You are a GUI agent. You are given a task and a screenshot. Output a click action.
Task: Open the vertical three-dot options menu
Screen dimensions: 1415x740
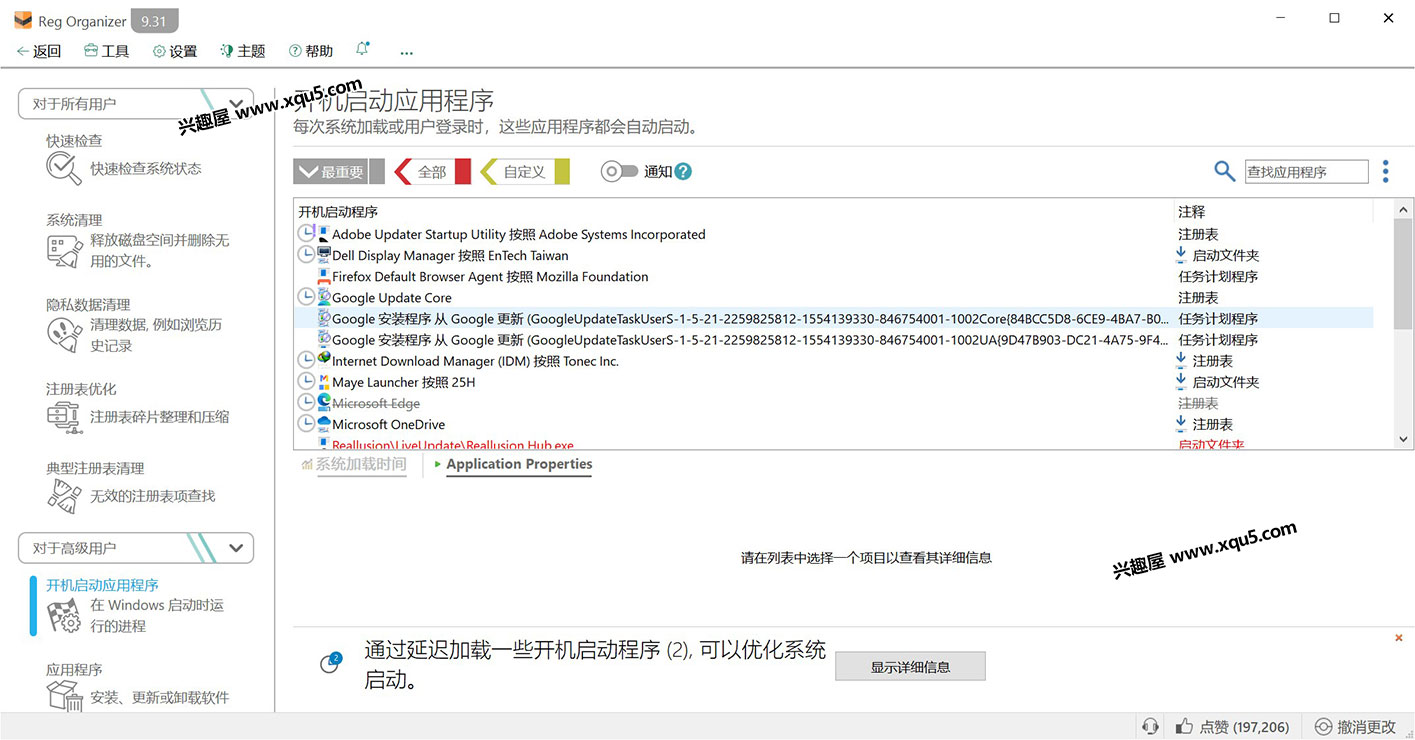(1385, 171)
